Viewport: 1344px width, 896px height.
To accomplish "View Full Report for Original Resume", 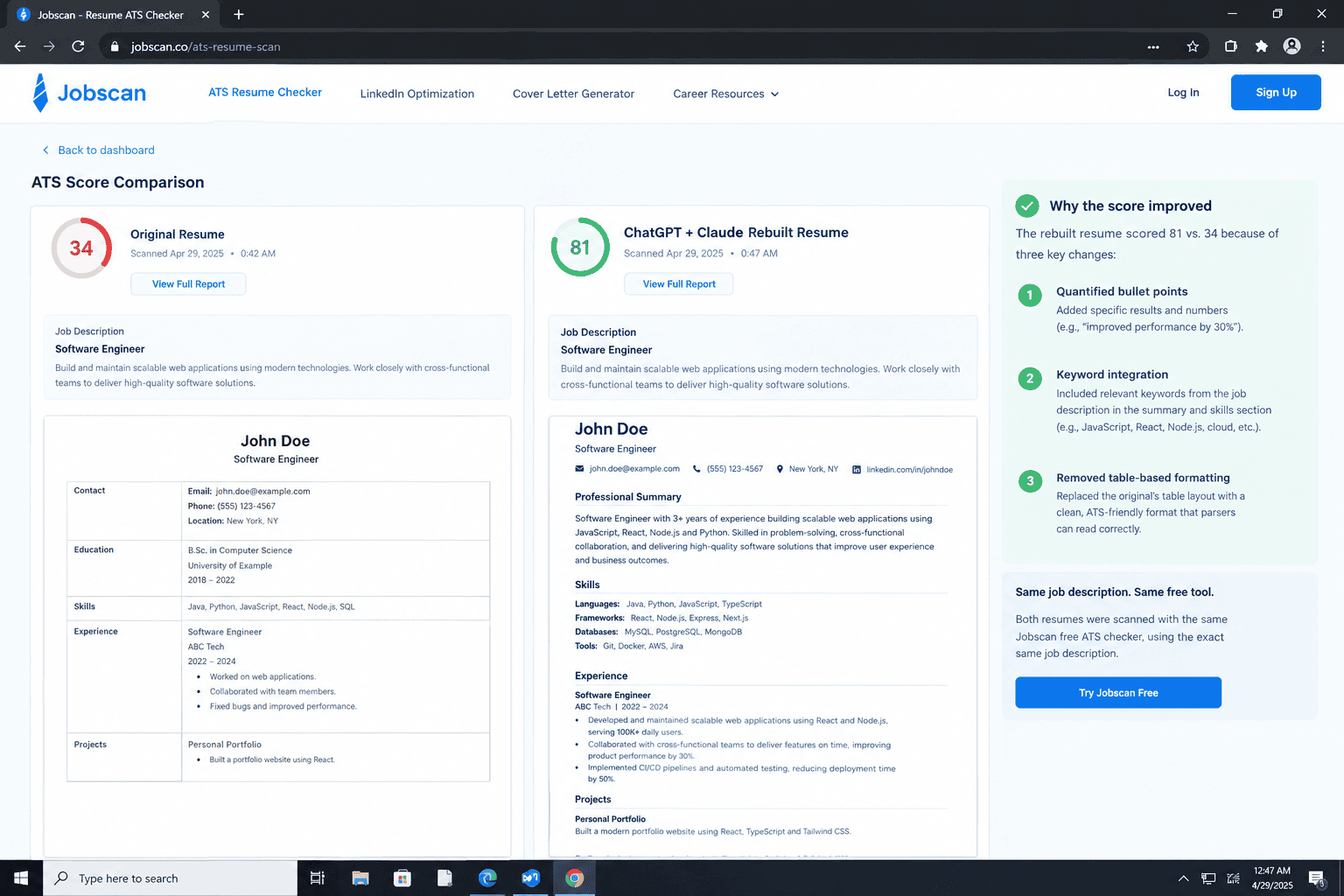I will (188, 284).
